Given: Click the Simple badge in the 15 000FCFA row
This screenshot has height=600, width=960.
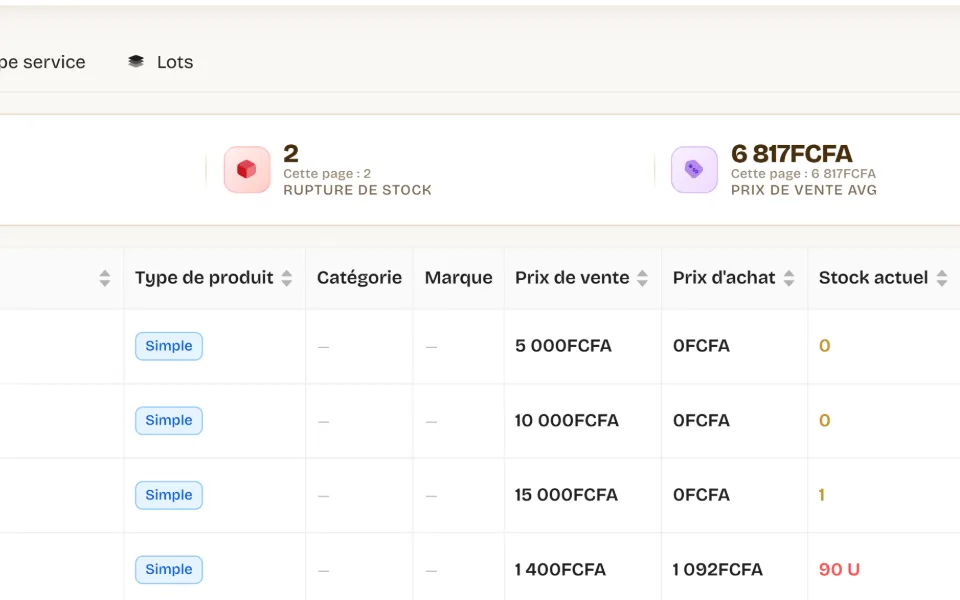Looking at the screenshot, I should [169, 495].
